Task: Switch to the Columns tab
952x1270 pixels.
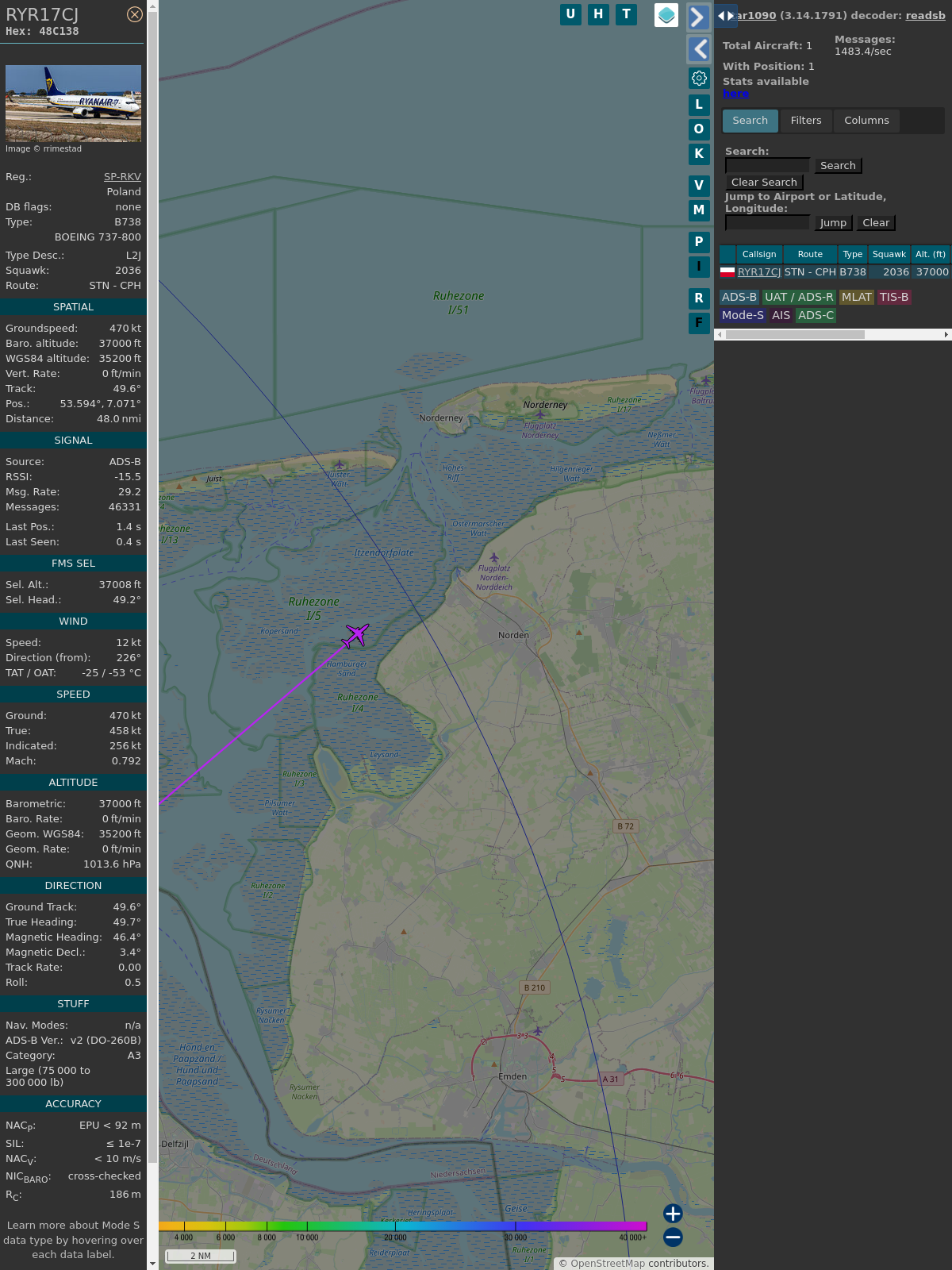Action: click(866, 121)
